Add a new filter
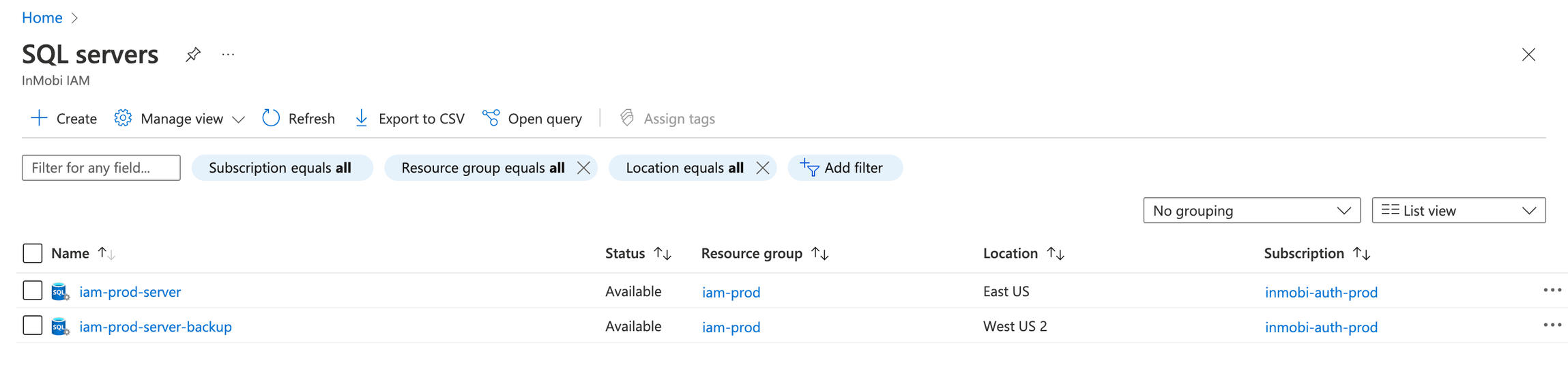 pos(845,168)
